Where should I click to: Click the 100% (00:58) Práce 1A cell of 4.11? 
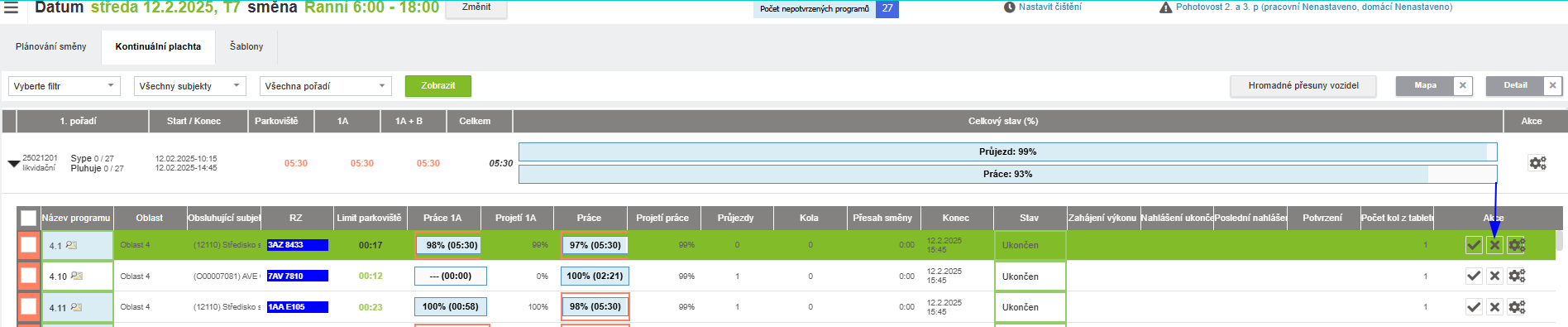(x=450, y=306)
